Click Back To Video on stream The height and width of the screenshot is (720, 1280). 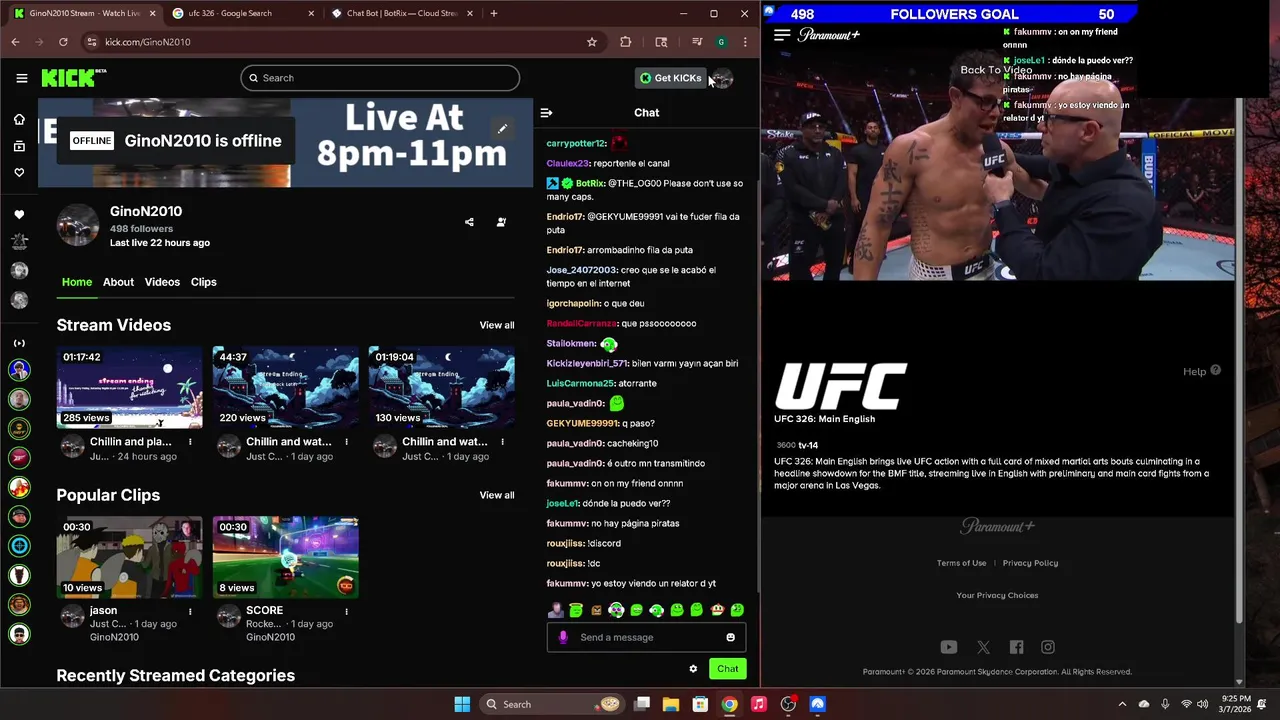[996, 70]
